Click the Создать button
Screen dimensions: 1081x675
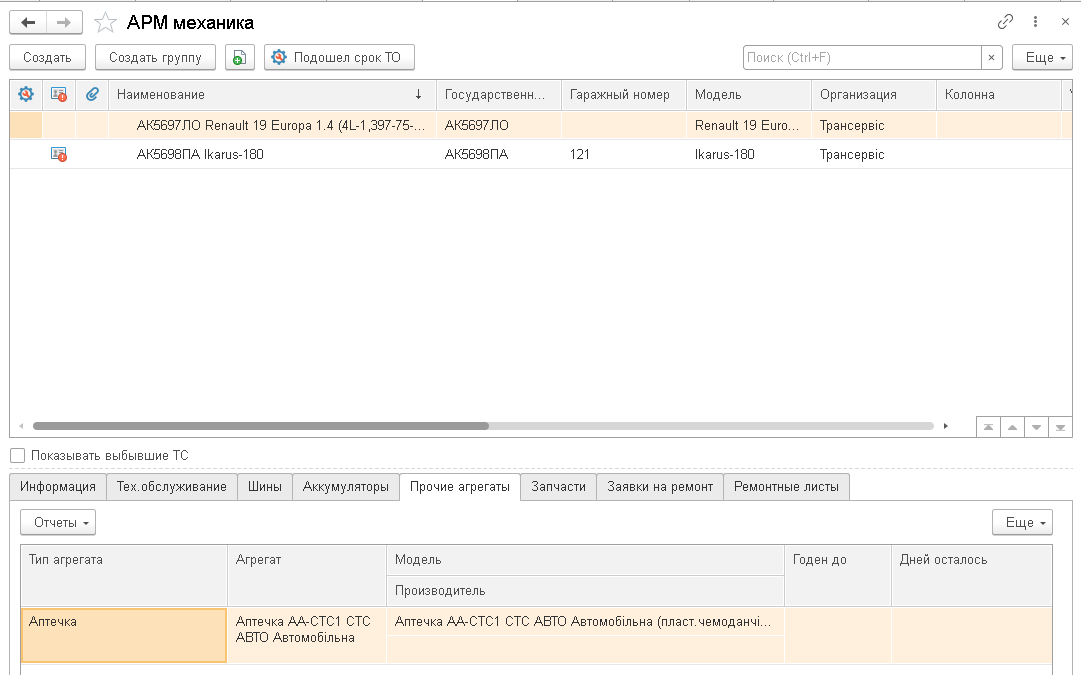point(47,57)
